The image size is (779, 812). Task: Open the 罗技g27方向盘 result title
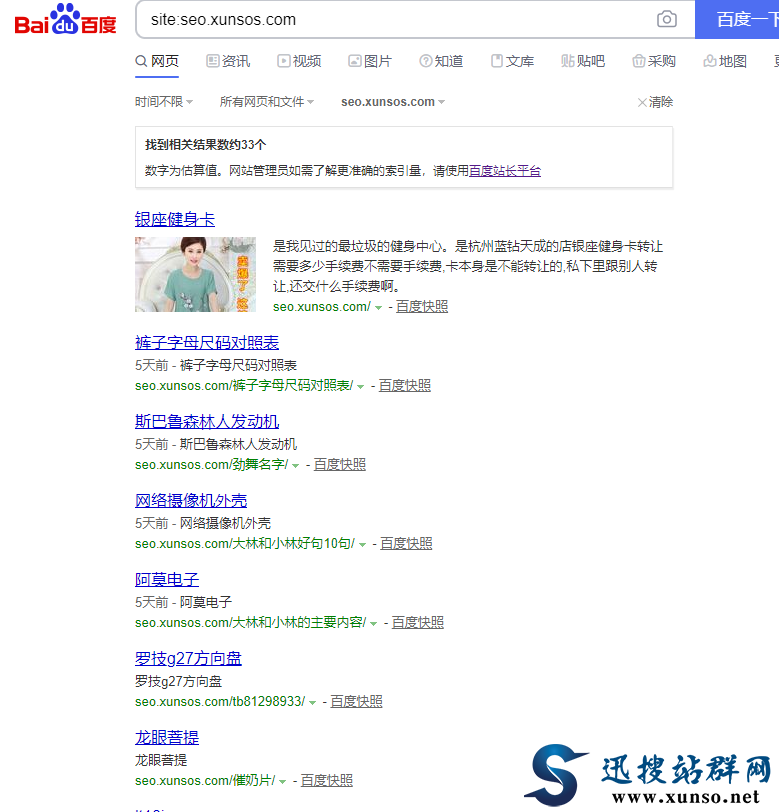pyautogui.click(x=189, y=659)
